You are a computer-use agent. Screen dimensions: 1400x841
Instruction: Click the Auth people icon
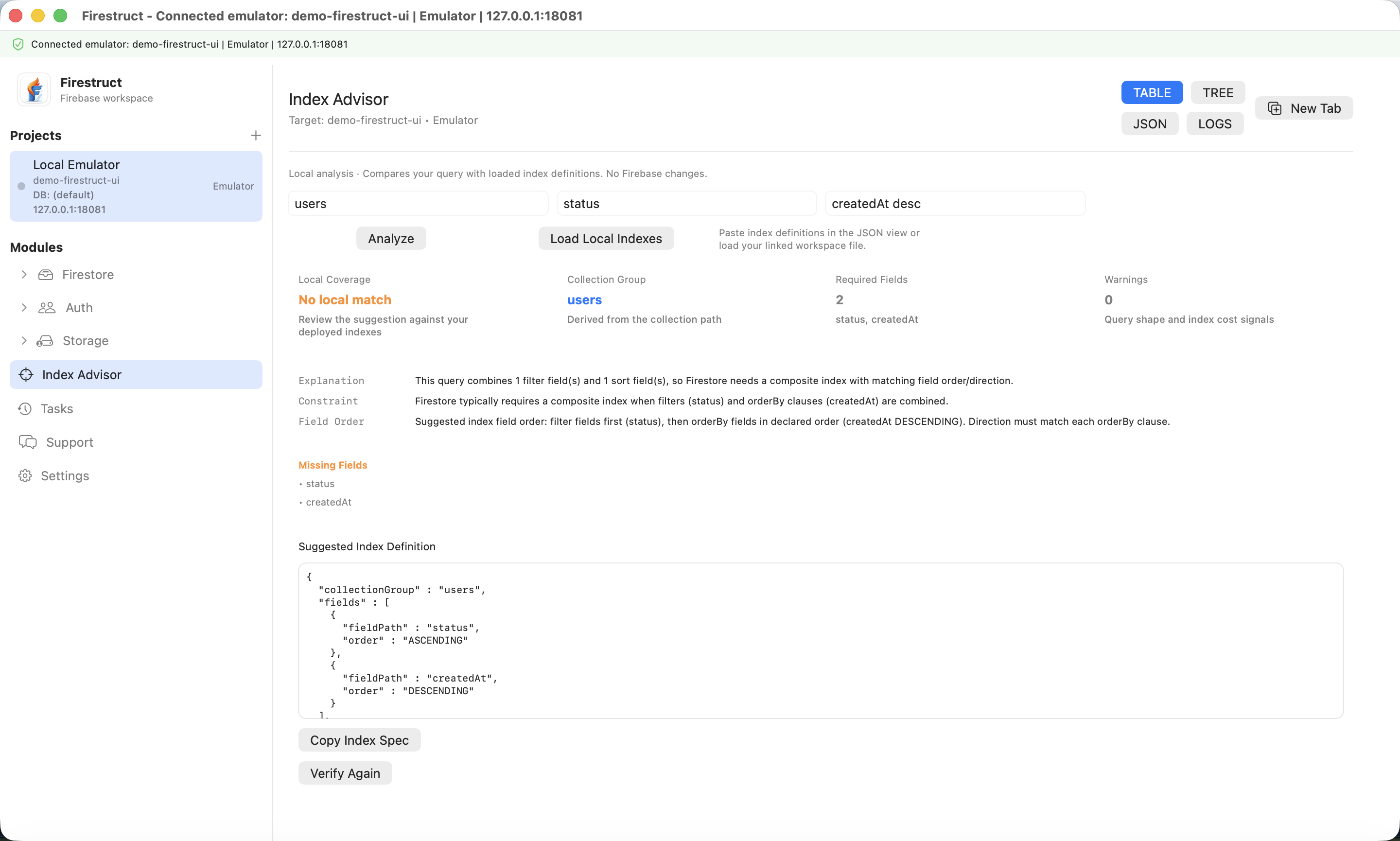(x=47, y=308)
